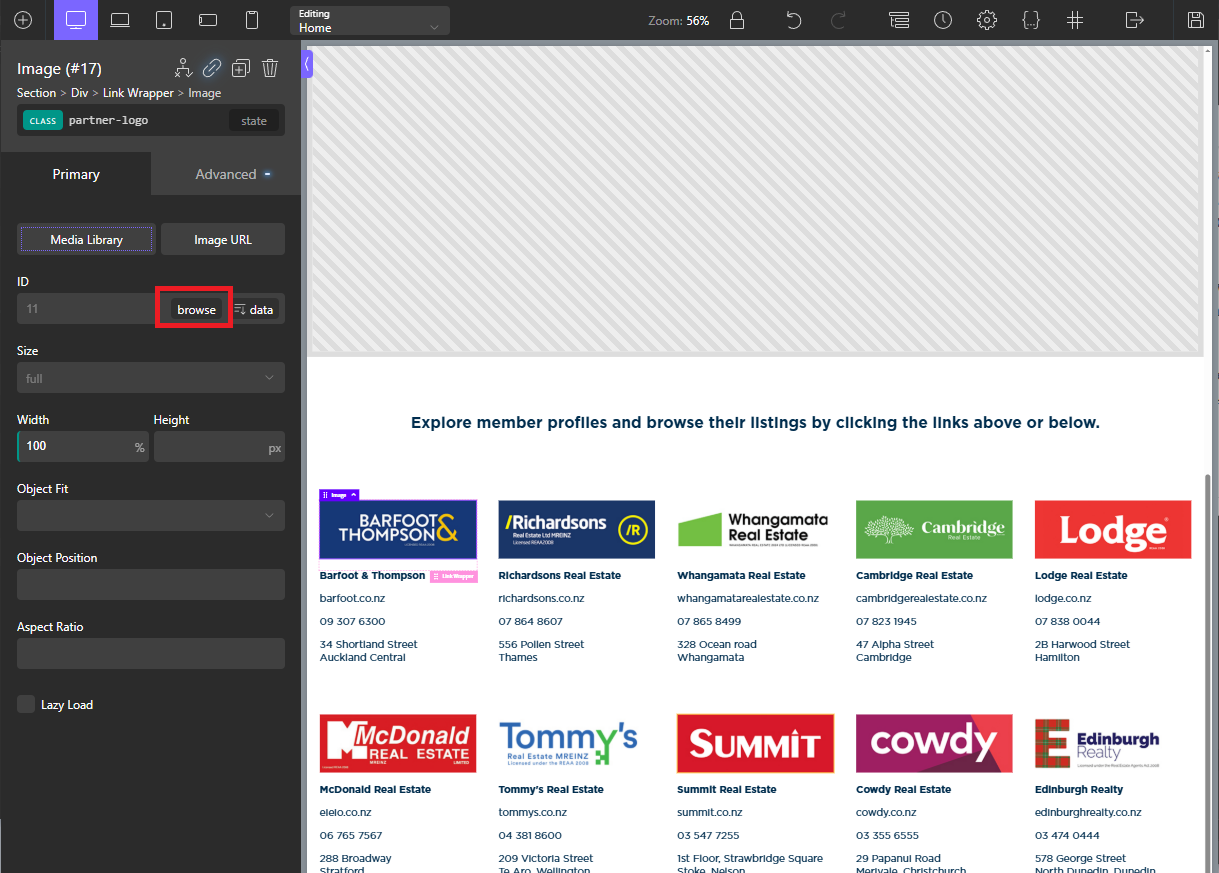Viewport: 1219px width, 873px height.
Task: Switch to phone landscape viewport icon
Action: pyautogui.click(x=208, y=20)
